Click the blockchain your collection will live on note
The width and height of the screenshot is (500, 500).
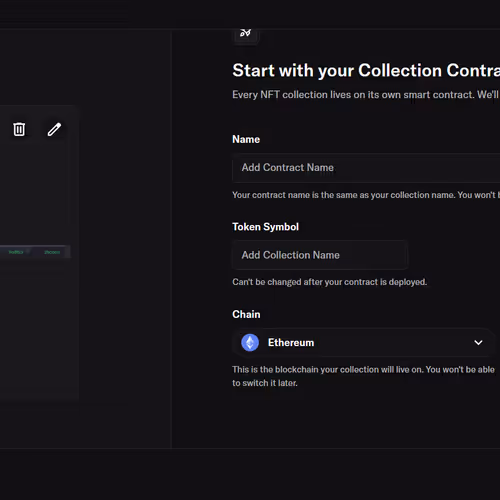tap(363, 376)
